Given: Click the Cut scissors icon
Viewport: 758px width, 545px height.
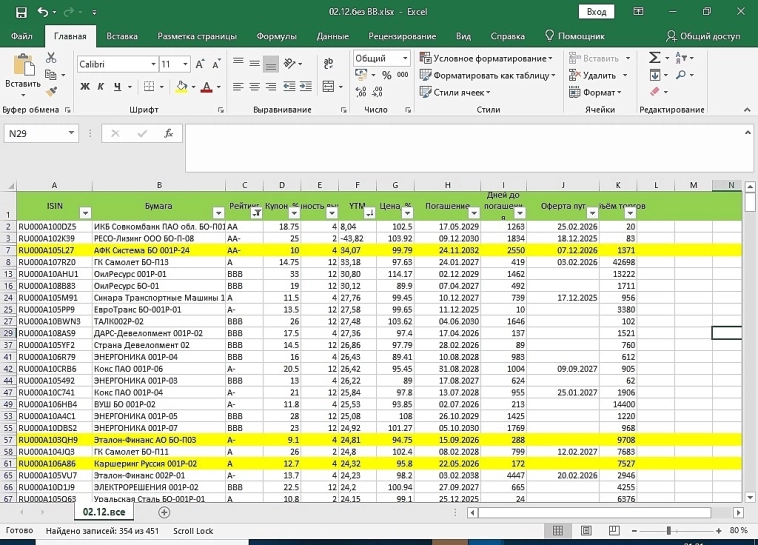Looking at the screenshot, I should (x=53, y=58).
